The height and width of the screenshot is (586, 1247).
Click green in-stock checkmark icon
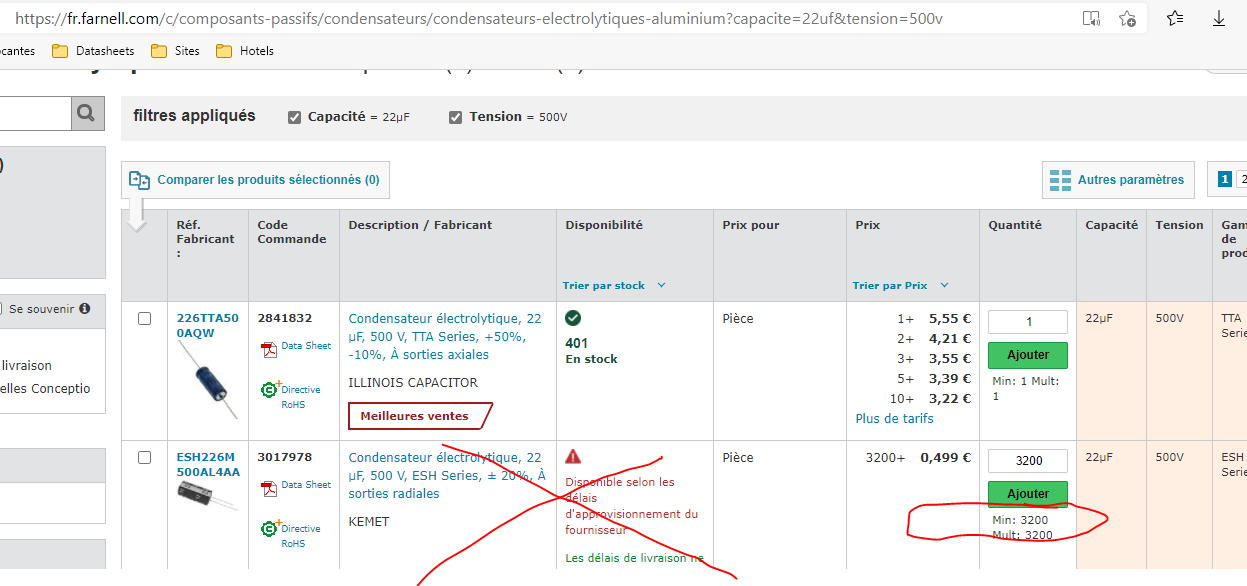[573, 318]
